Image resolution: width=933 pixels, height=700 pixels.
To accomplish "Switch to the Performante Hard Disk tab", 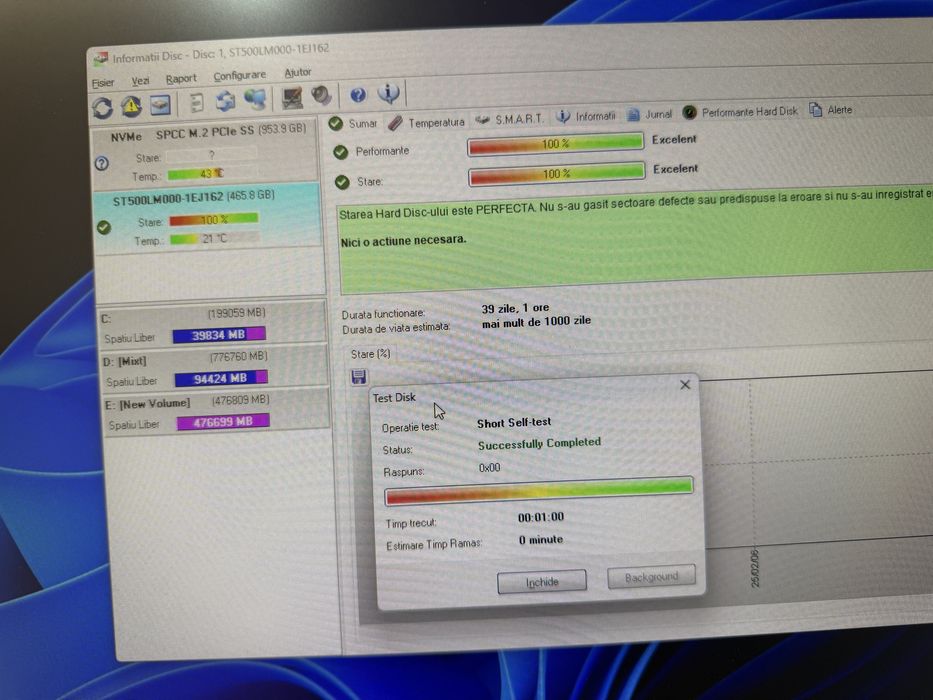I will point(740,112).
